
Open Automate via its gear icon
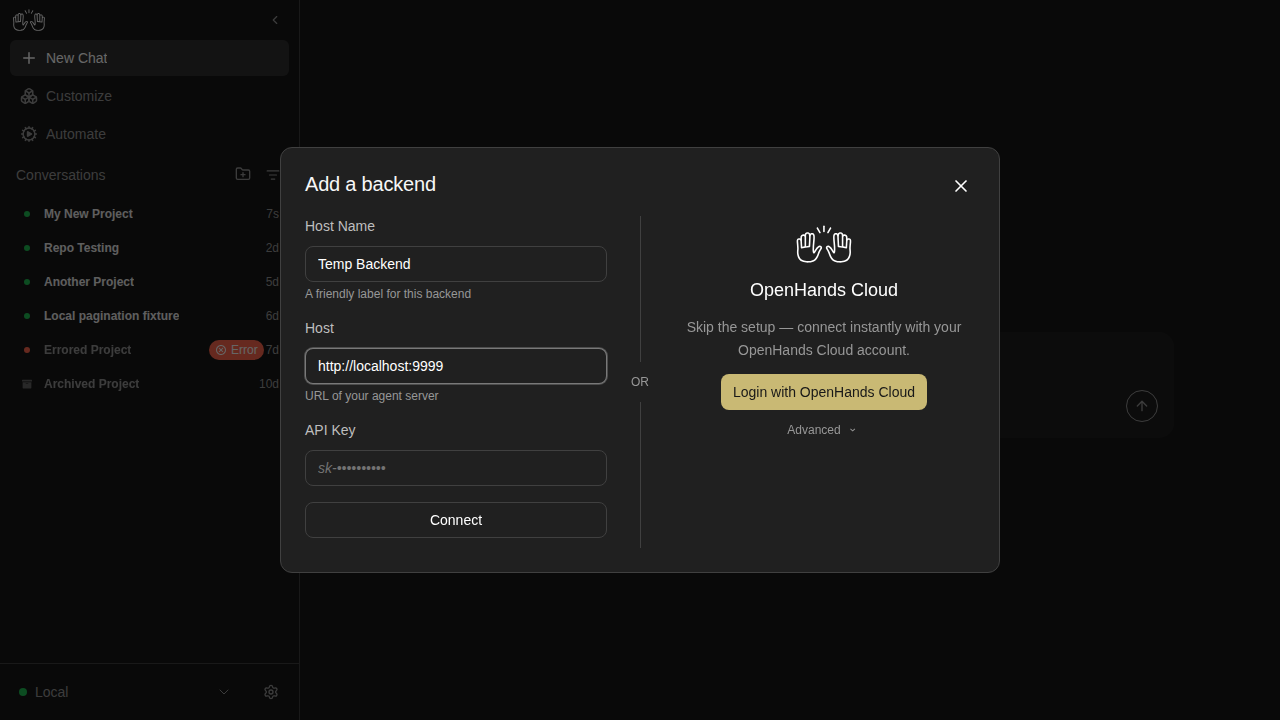pyautogui.click(x=29, y=134)
